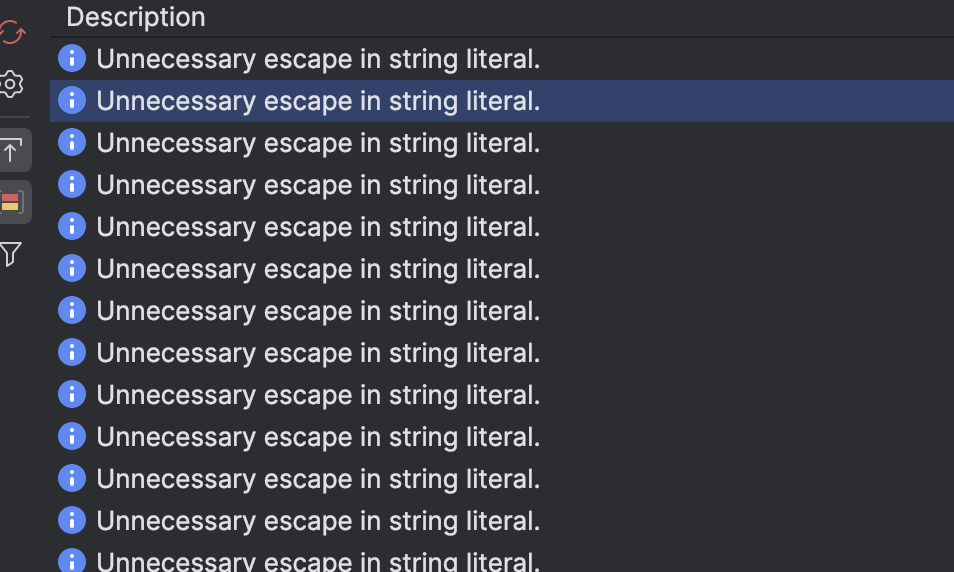Viewport: 954px width, 572px height.
Task: Click the info icon in the third row
Action: [72, 143]
